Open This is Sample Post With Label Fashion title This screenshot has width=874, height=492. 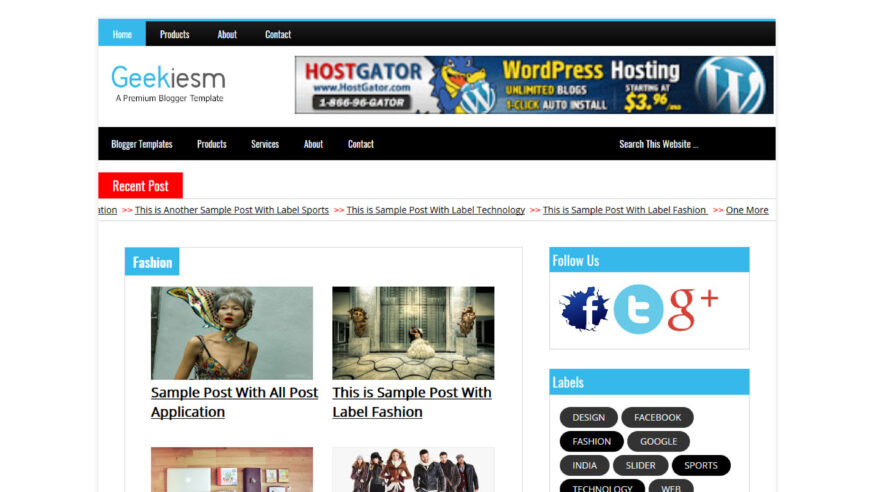pyautogui.click(x=412, y=402)
